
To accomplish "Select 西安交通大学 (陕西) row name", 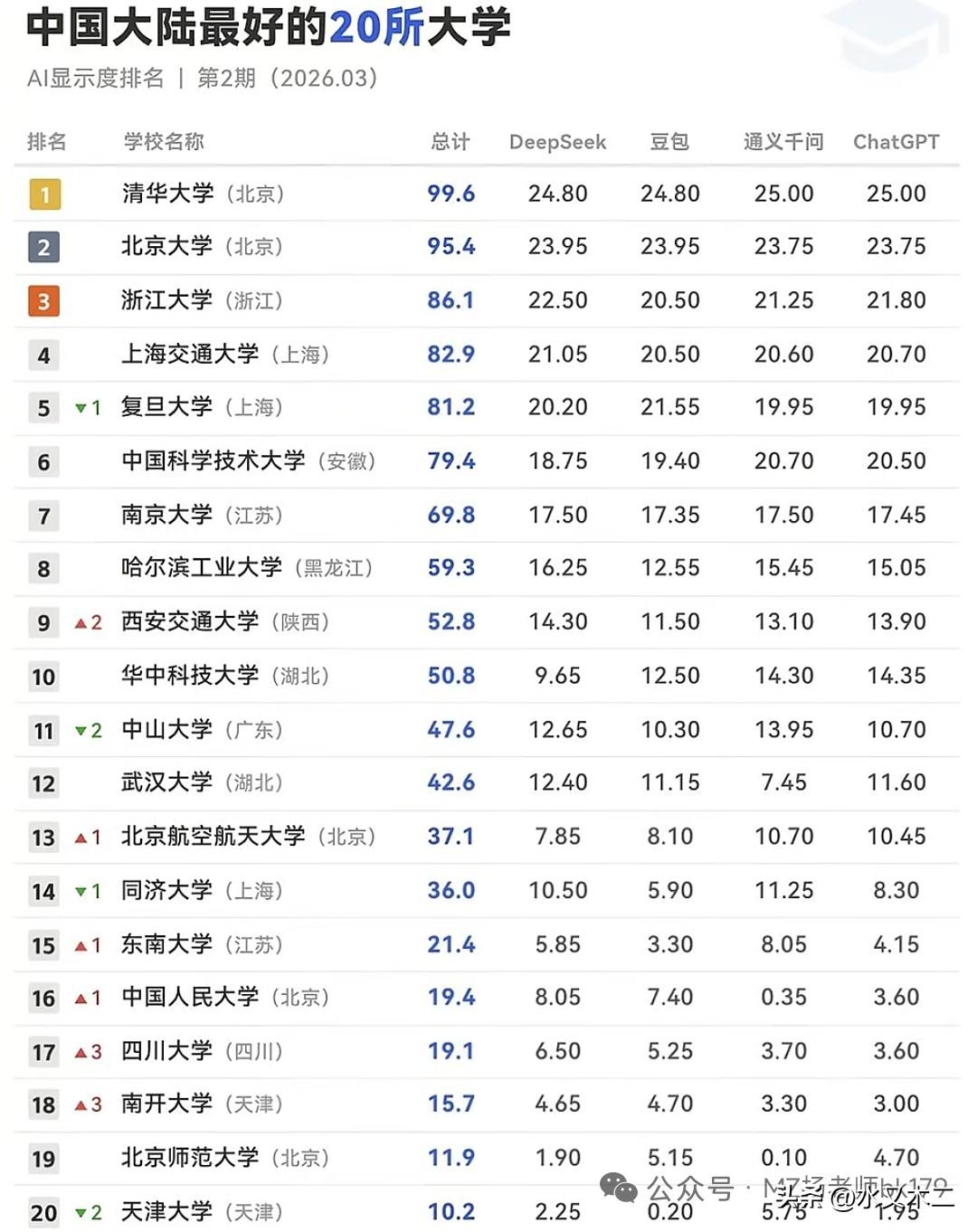I will pos(226,621).
